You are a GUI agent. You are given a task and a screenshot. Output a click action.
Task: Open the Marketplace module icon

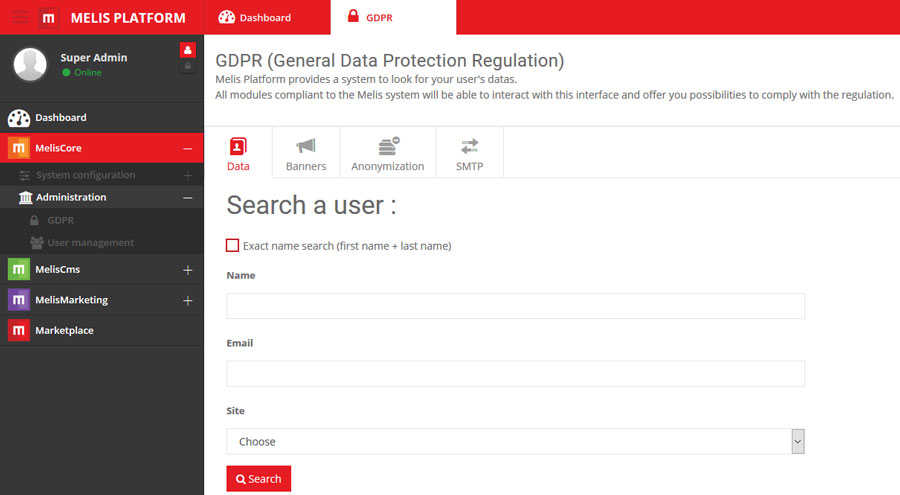click(x=18, y=330)
